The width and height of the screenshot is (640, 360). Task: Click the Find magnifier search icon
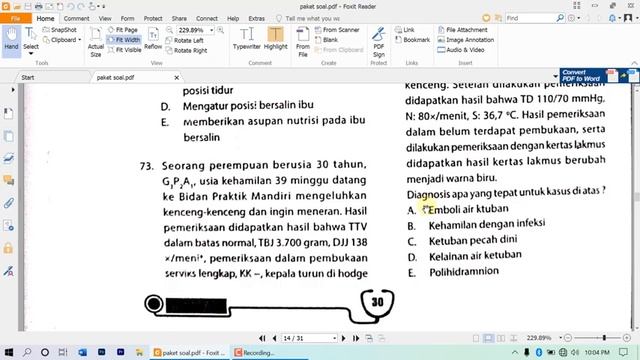pyautogui.click(x=560, y=18)
